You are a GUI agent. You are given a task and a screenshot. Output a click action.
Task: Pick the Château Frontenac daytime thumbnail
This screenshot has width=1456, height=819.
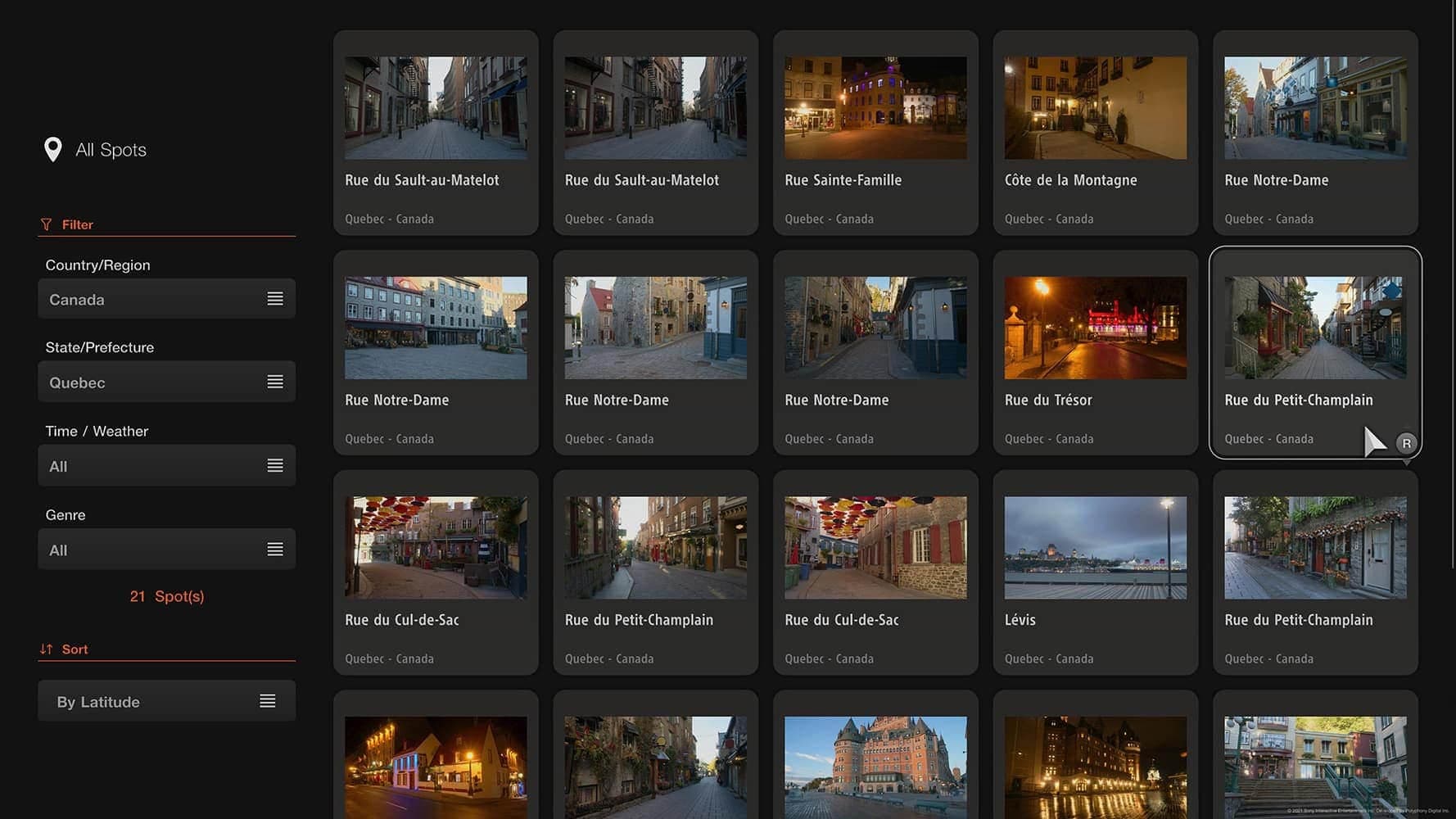coord(875,766)
